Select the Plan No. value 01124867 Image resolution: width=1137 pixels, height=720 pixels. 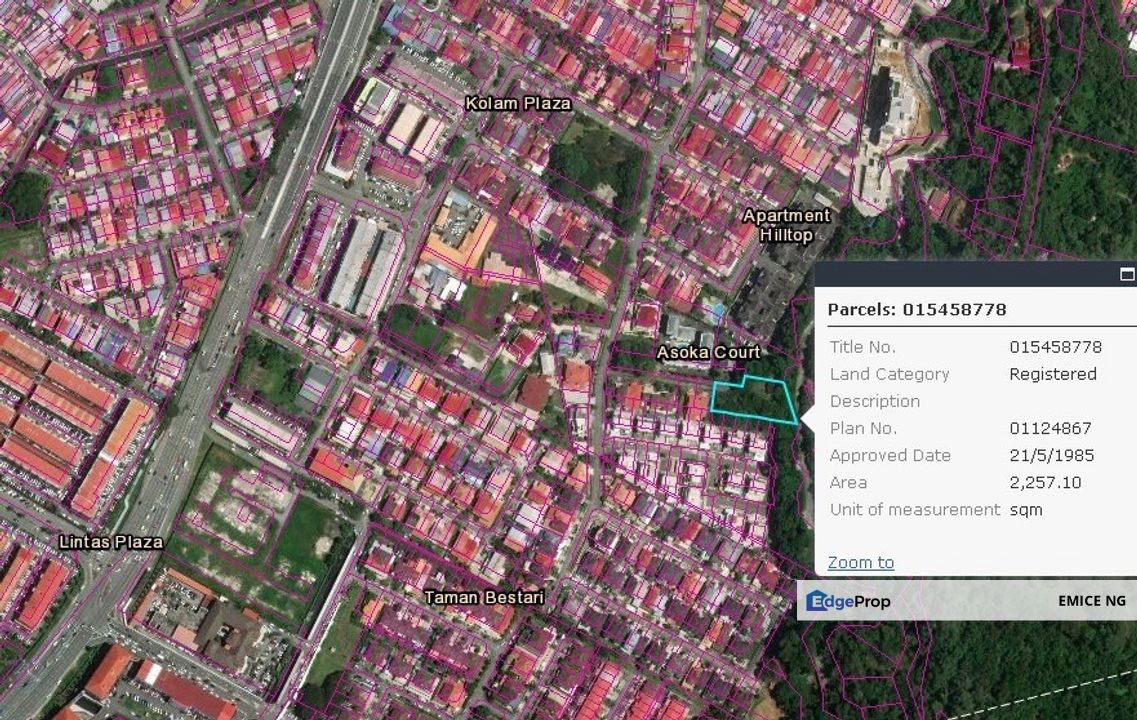pyautogui.click(x=1050, y=428)
